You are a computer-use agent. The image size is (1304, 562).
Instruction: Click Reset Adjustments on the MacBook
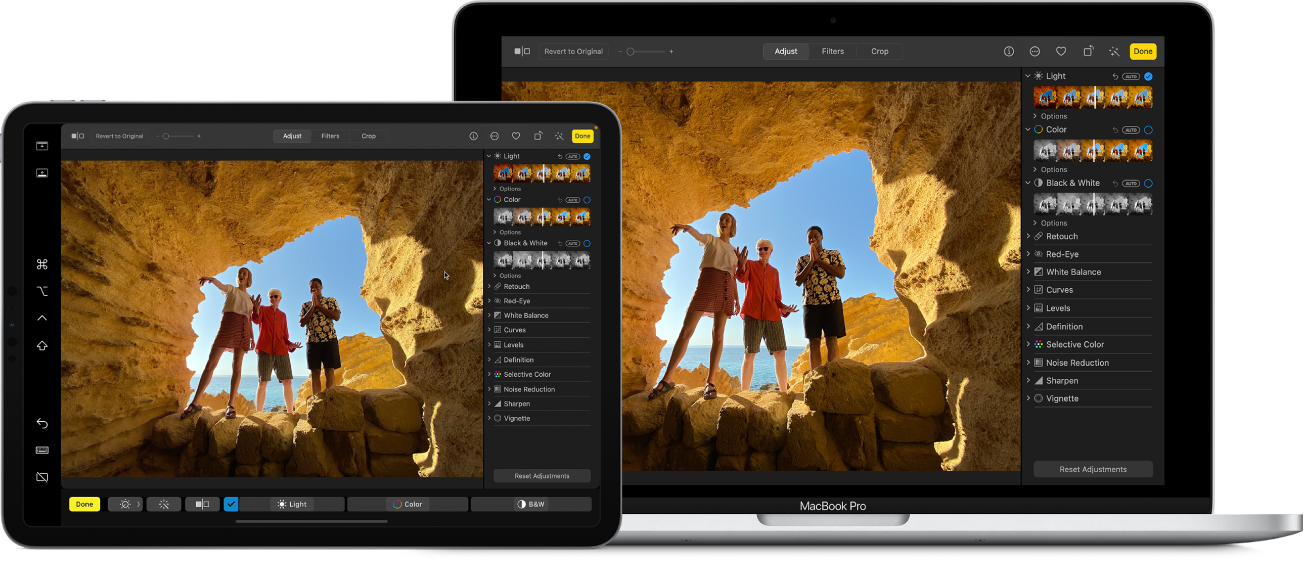pyautogui.click(x=1093, y=469)
